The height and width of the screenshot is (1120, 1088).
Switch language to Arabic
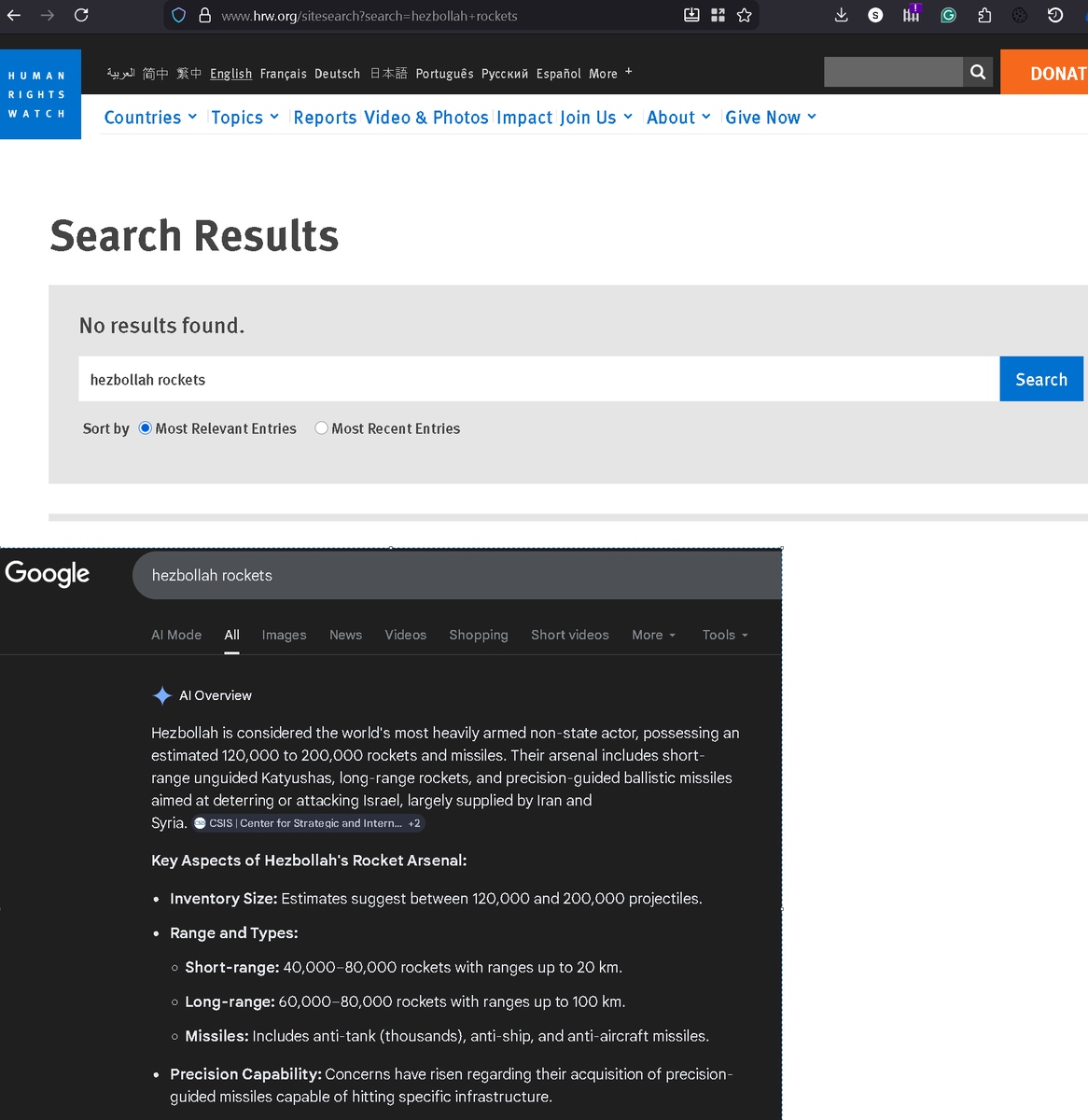pos(120,73)
